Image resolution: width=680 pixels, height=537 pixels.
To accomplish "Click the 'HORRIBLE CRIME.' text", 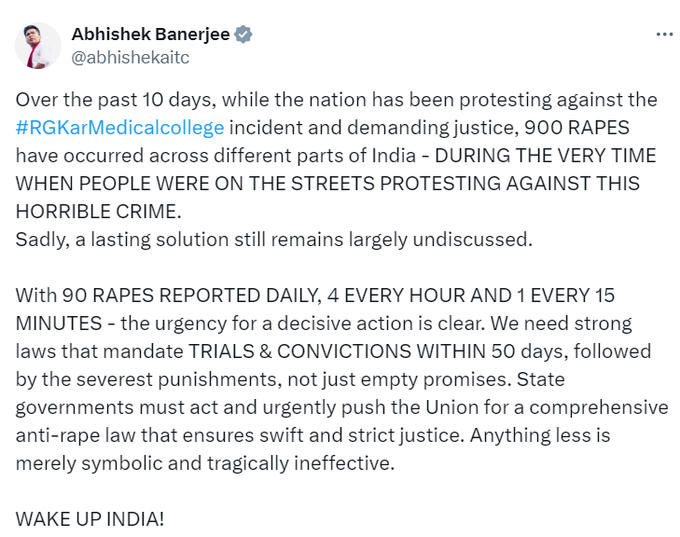I will (98, 212).
